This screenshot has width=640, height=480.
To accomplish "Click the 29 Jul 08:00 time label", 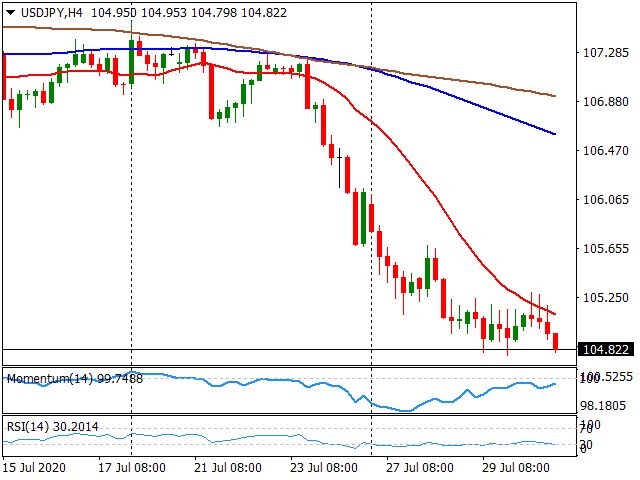I will point(516,468).
